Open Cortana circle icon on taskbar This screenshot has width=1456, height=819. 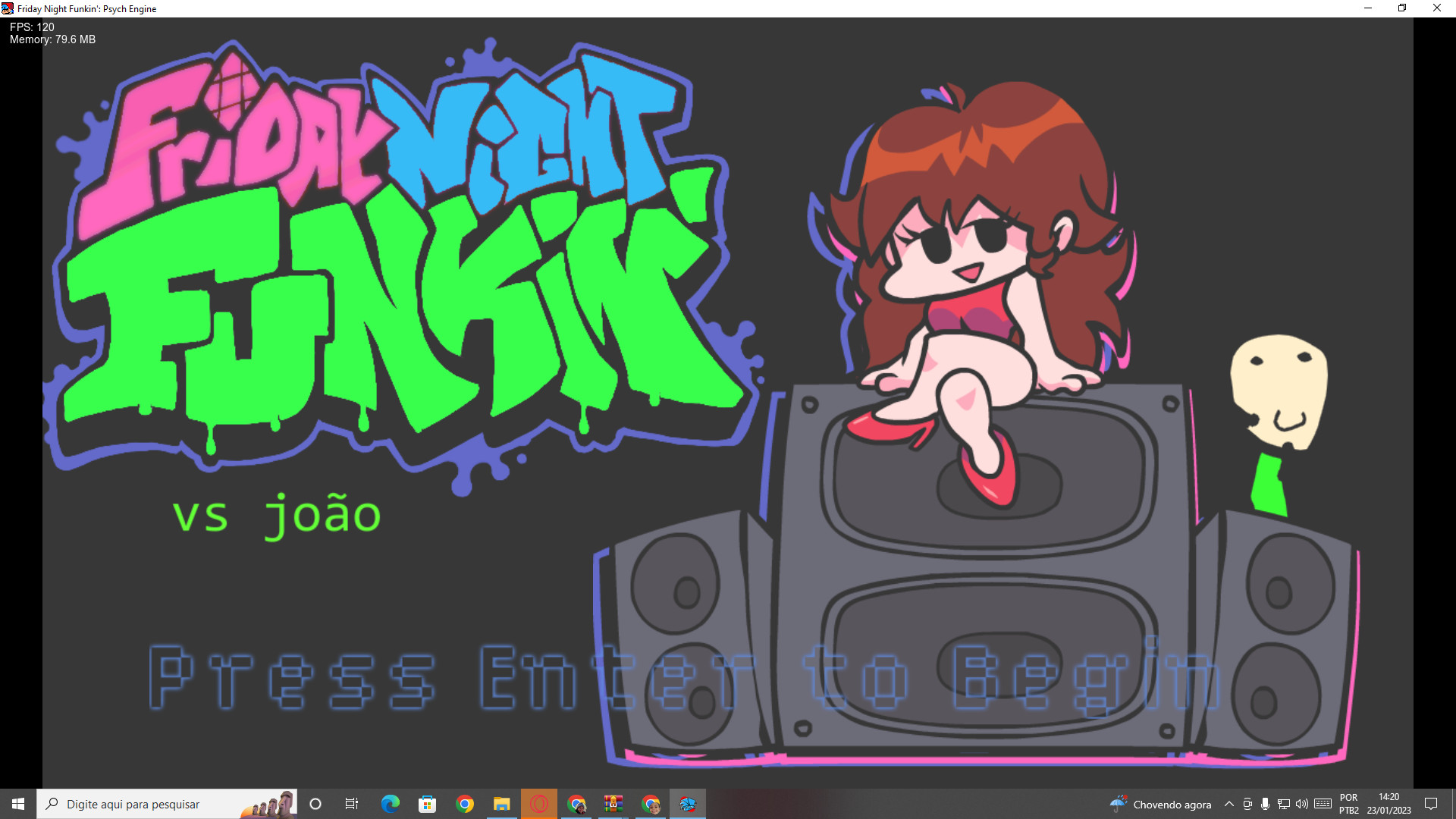coord(315,804)
